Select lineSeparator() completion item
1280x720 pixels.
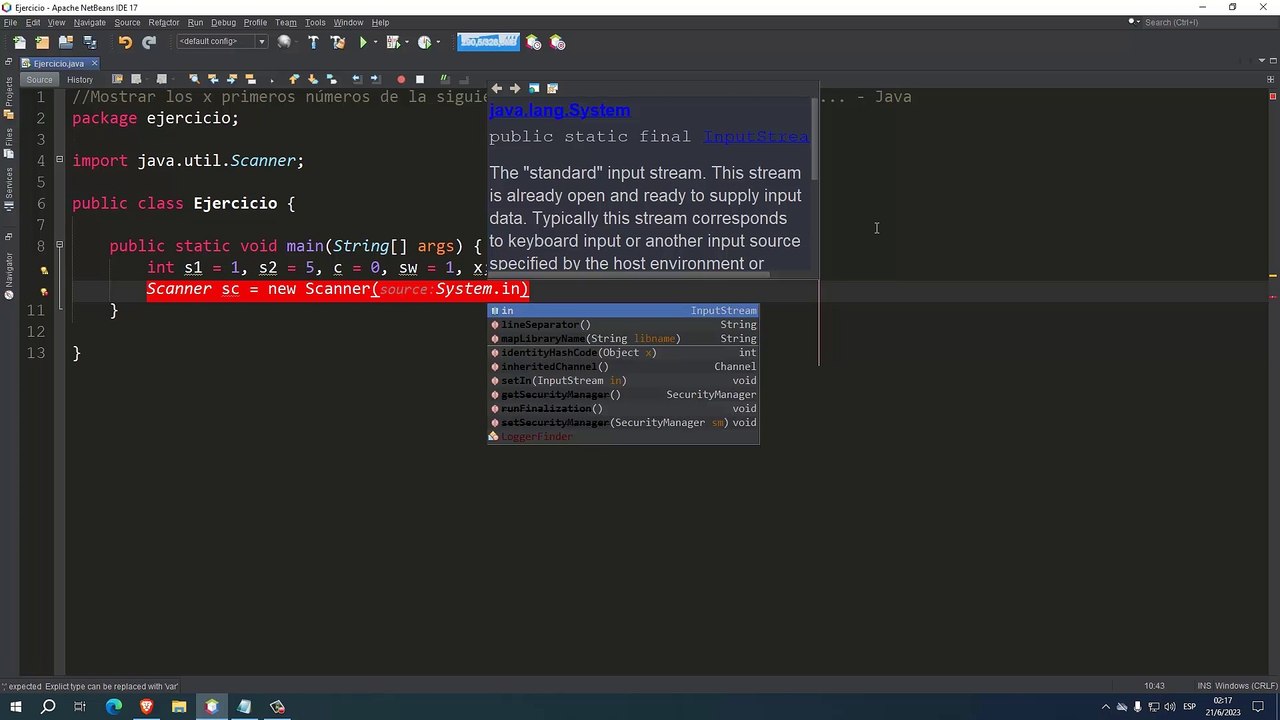623,325
